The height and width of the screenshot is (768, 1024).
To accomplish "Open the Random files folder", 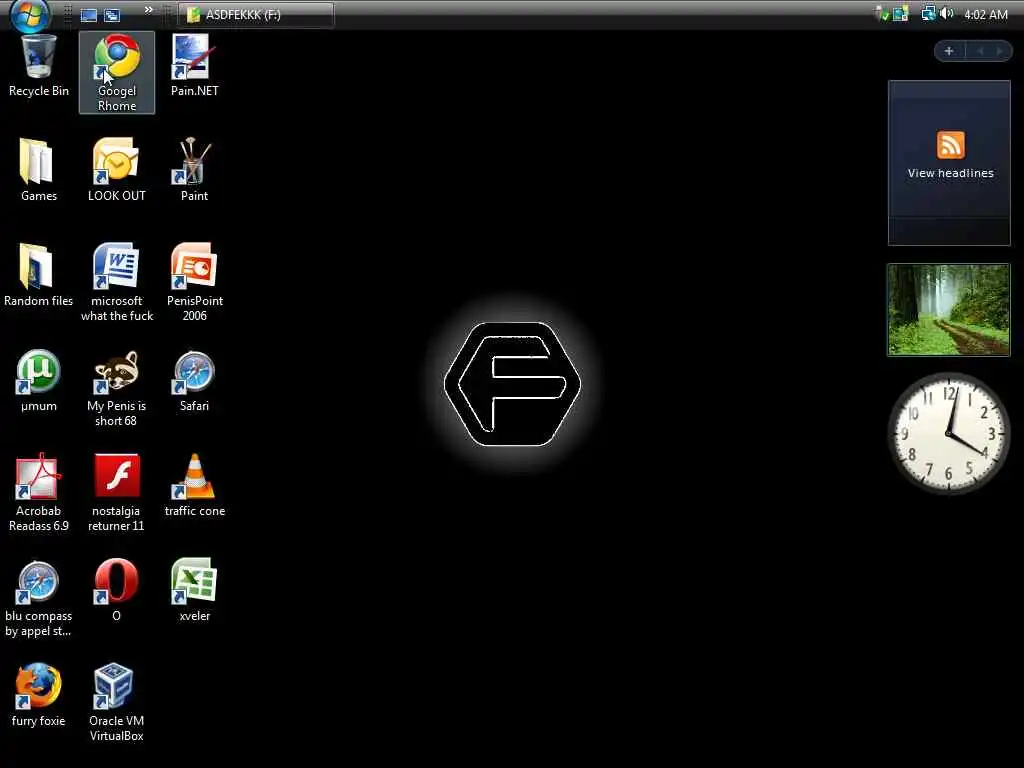I will (39, 275).
